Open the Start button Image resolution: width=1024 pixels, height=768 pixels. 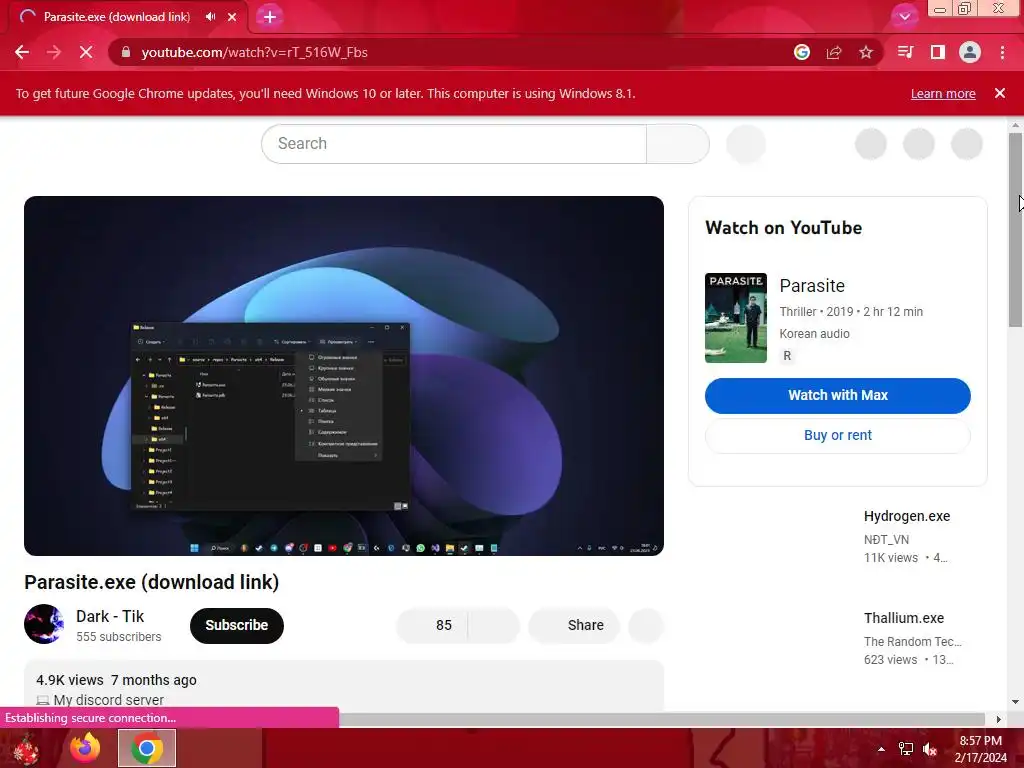click(x=26, y=748)
